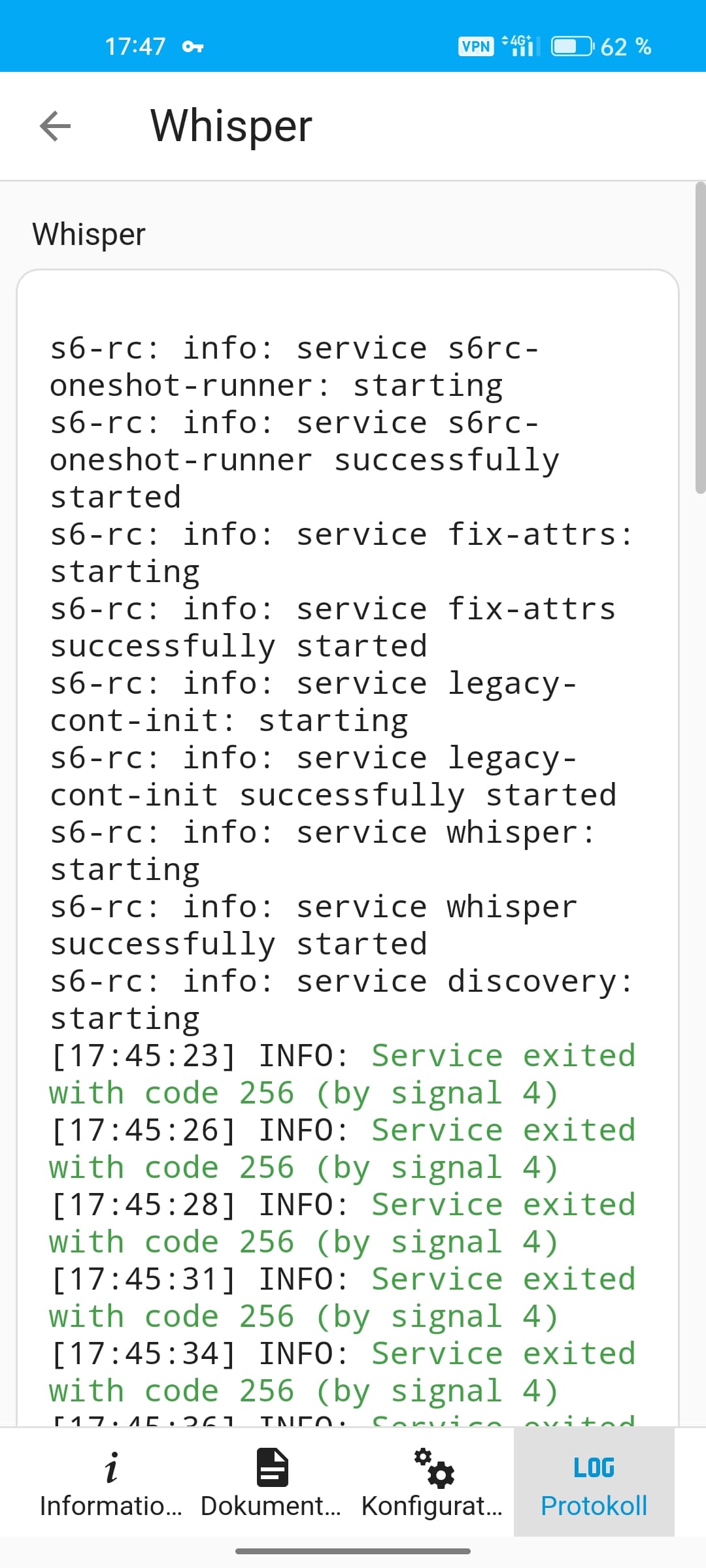Tap the battery status icon
The height and width of the screenshot is (1568, 706).
tap(573, 46)
